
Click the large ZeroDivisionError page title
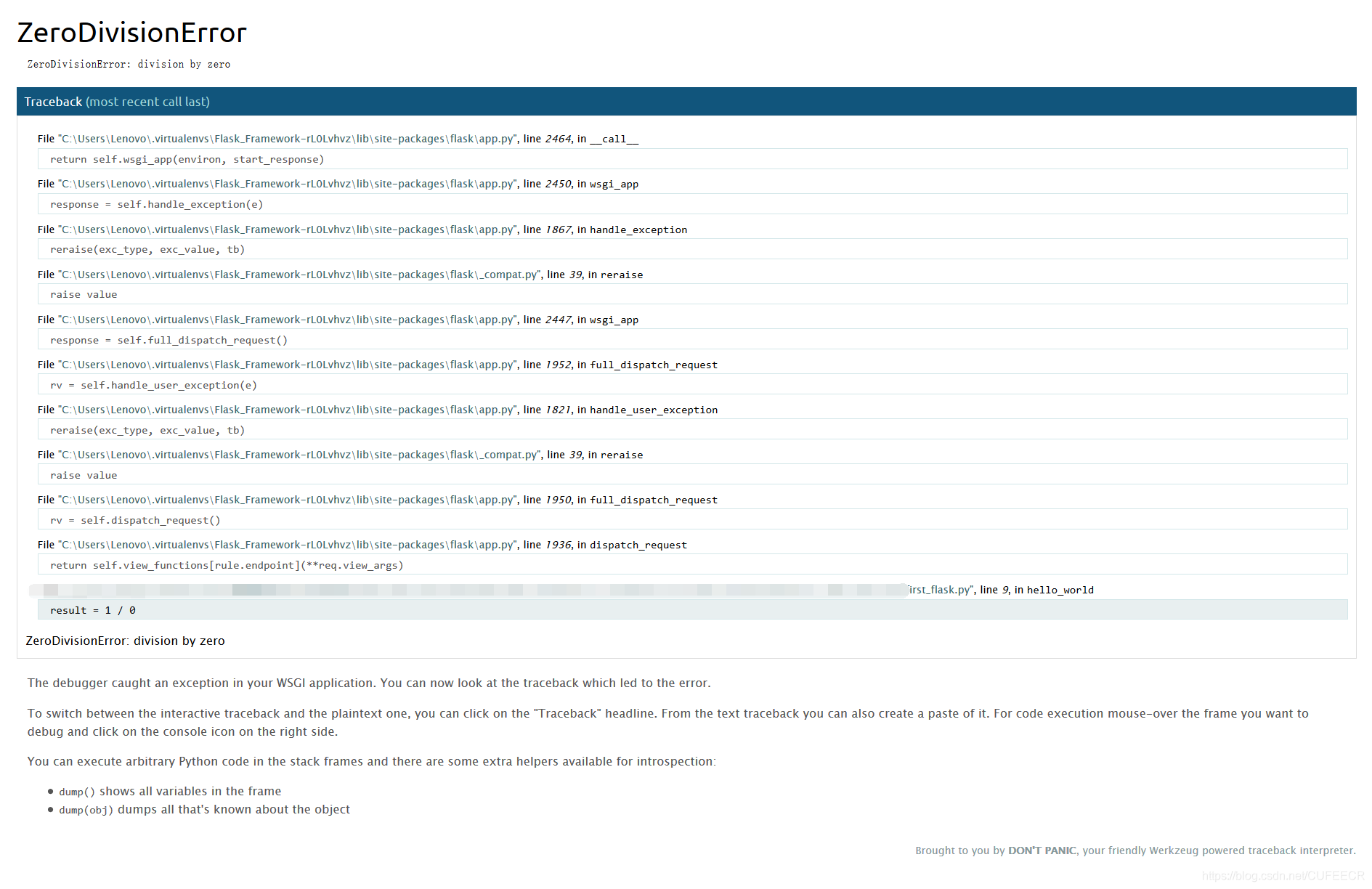[x=131, y=33]
